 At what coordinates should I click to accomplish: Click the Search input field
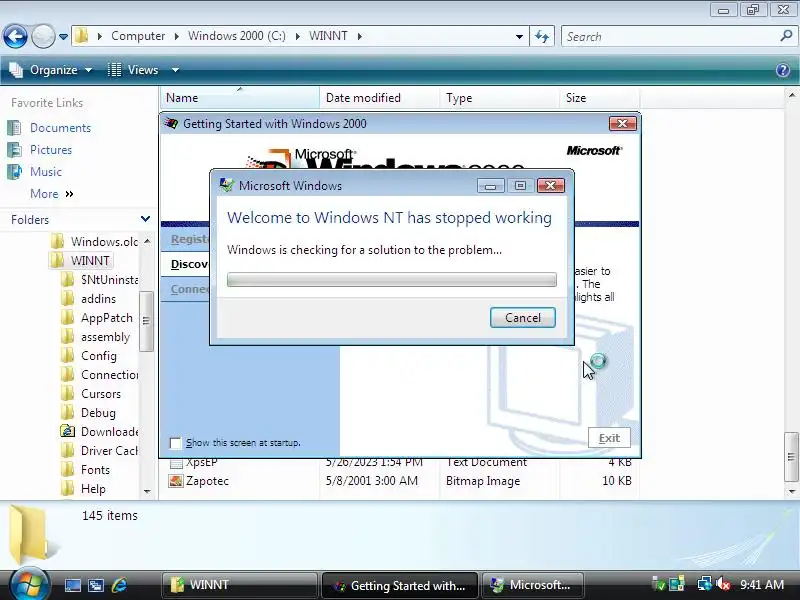[x=671, y=37]
